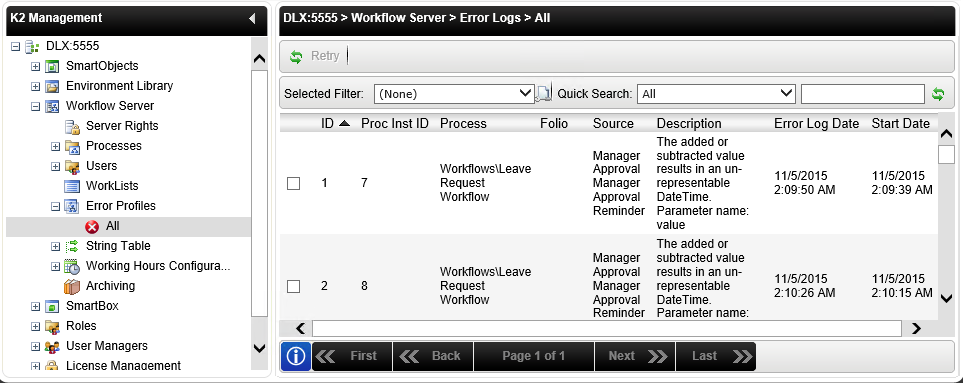The image size is (963, 383).
Task: Collapse the Error Profiles tree node
Action: (x=55, y=207)
